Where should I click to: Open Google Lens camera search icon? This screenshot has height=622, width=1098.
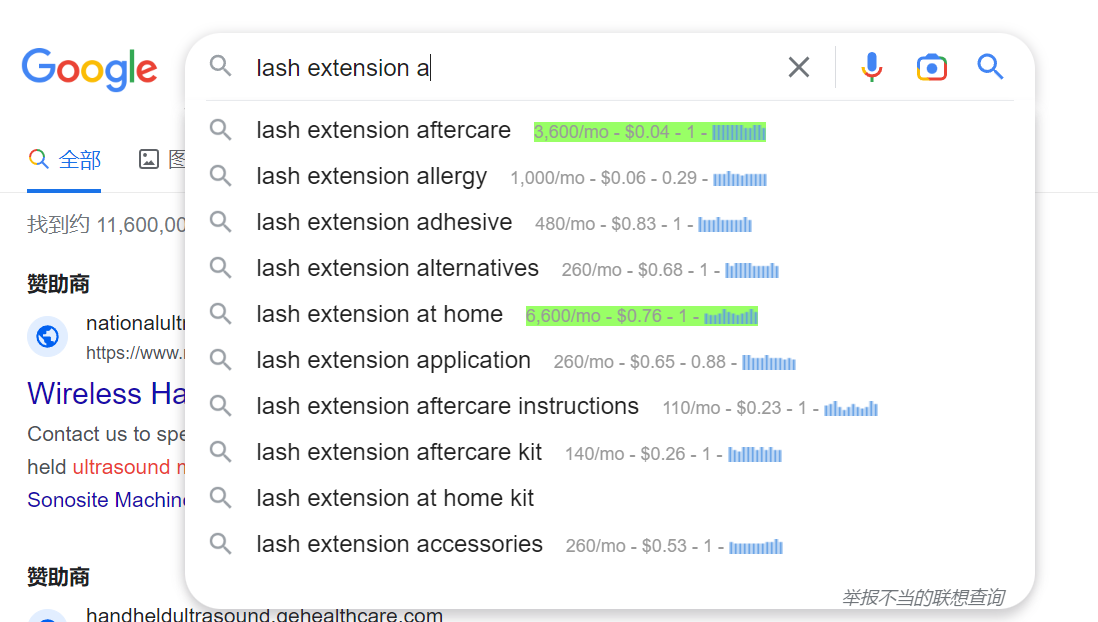tap(931, 67)
